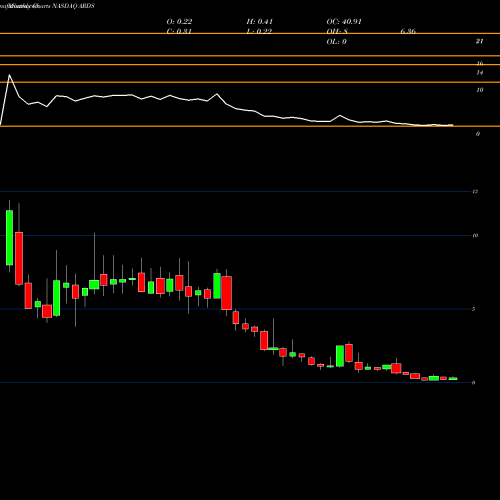Click the '16' label on upper axis

point(480,63)
